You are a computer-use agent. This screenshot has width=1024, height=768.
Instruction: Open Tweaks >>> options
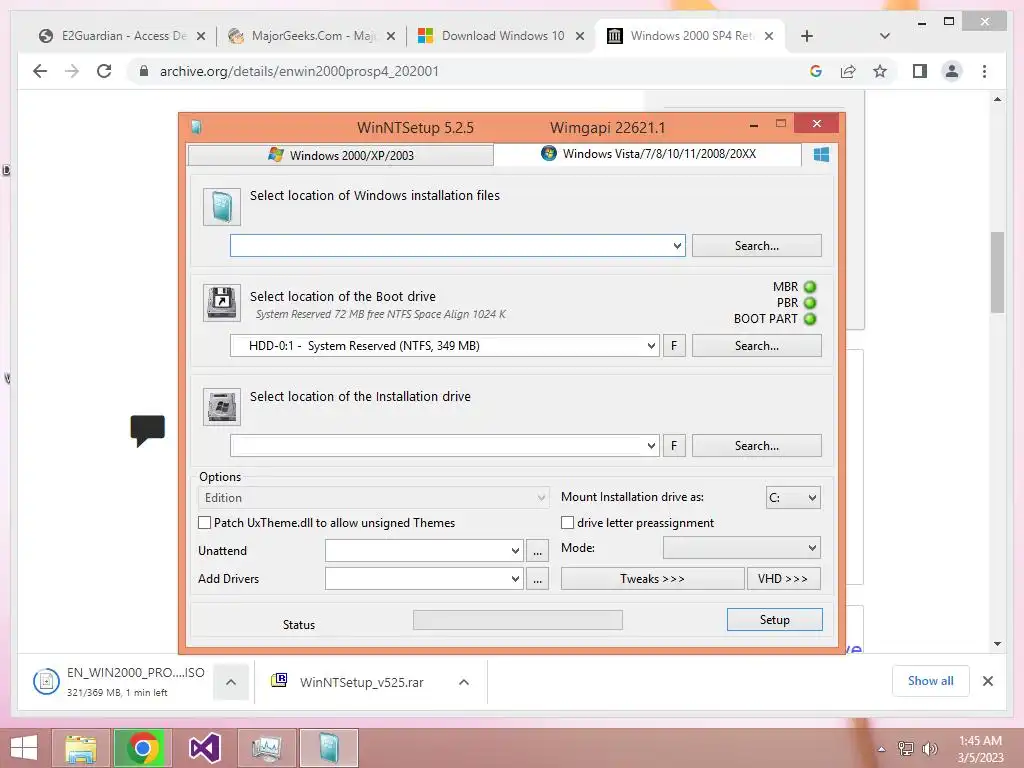point(652,579)
